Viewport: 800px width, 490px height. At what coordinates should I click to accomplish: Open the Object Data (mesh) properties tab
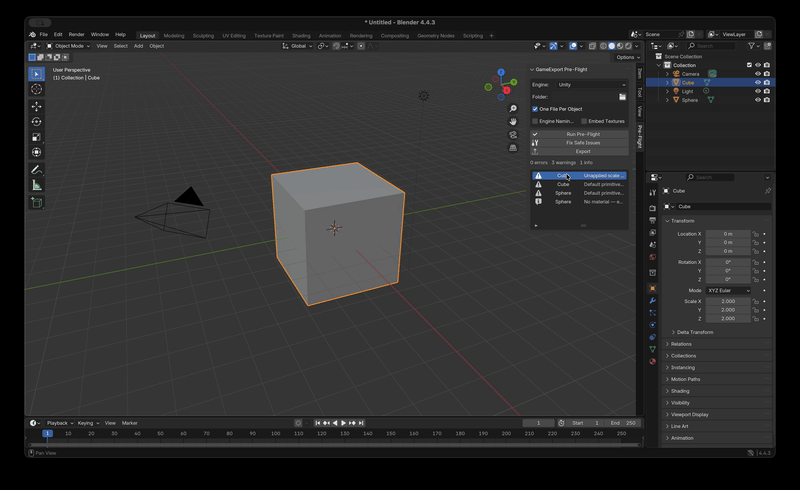(653, 349)
